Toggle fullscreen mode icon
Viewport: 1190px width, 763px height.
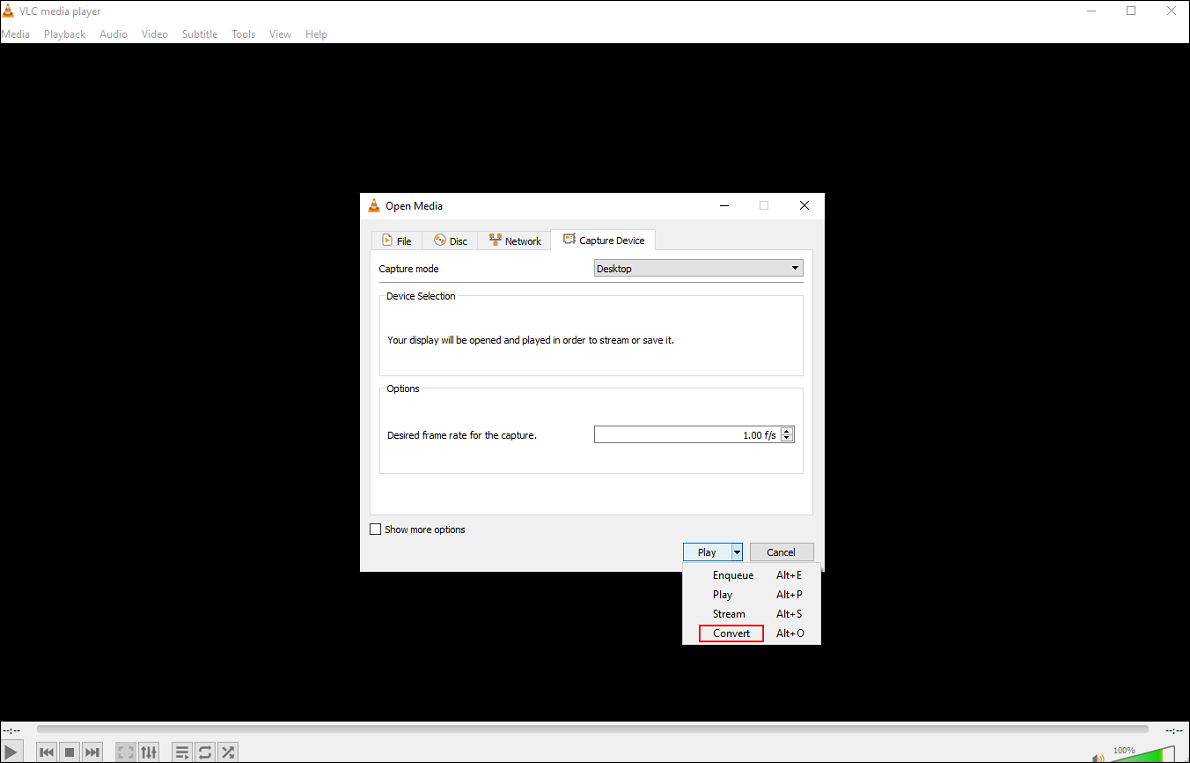pyautogui.click(x=124, y=751)
